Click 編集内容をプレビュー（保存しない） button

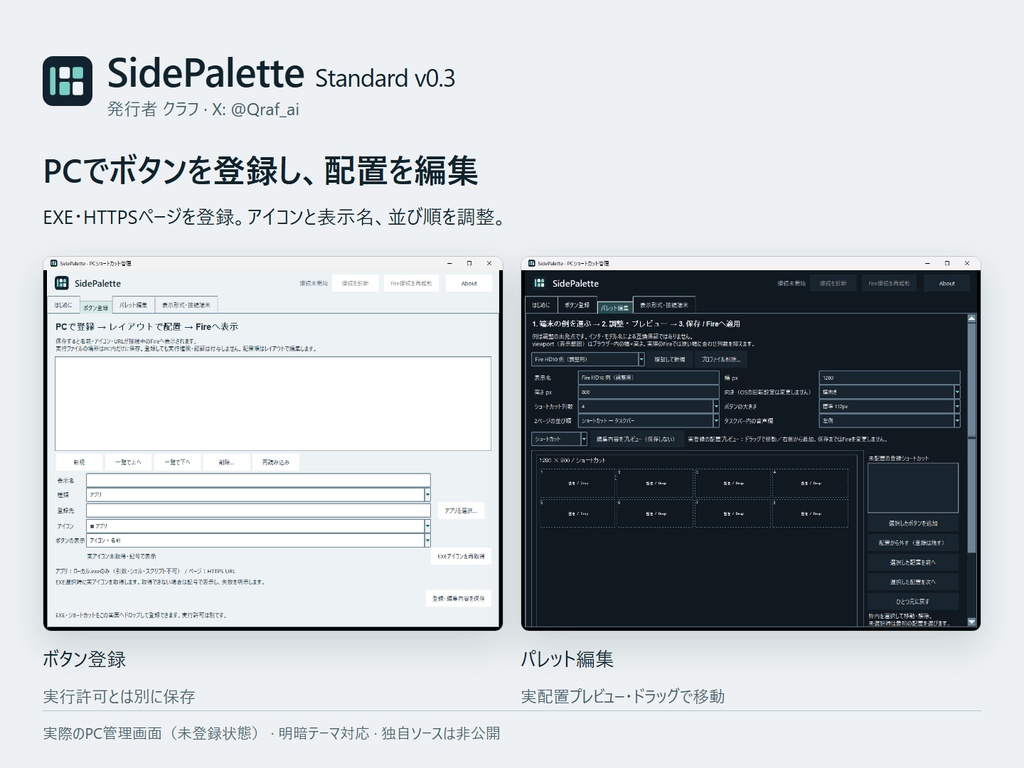[635, 439]
